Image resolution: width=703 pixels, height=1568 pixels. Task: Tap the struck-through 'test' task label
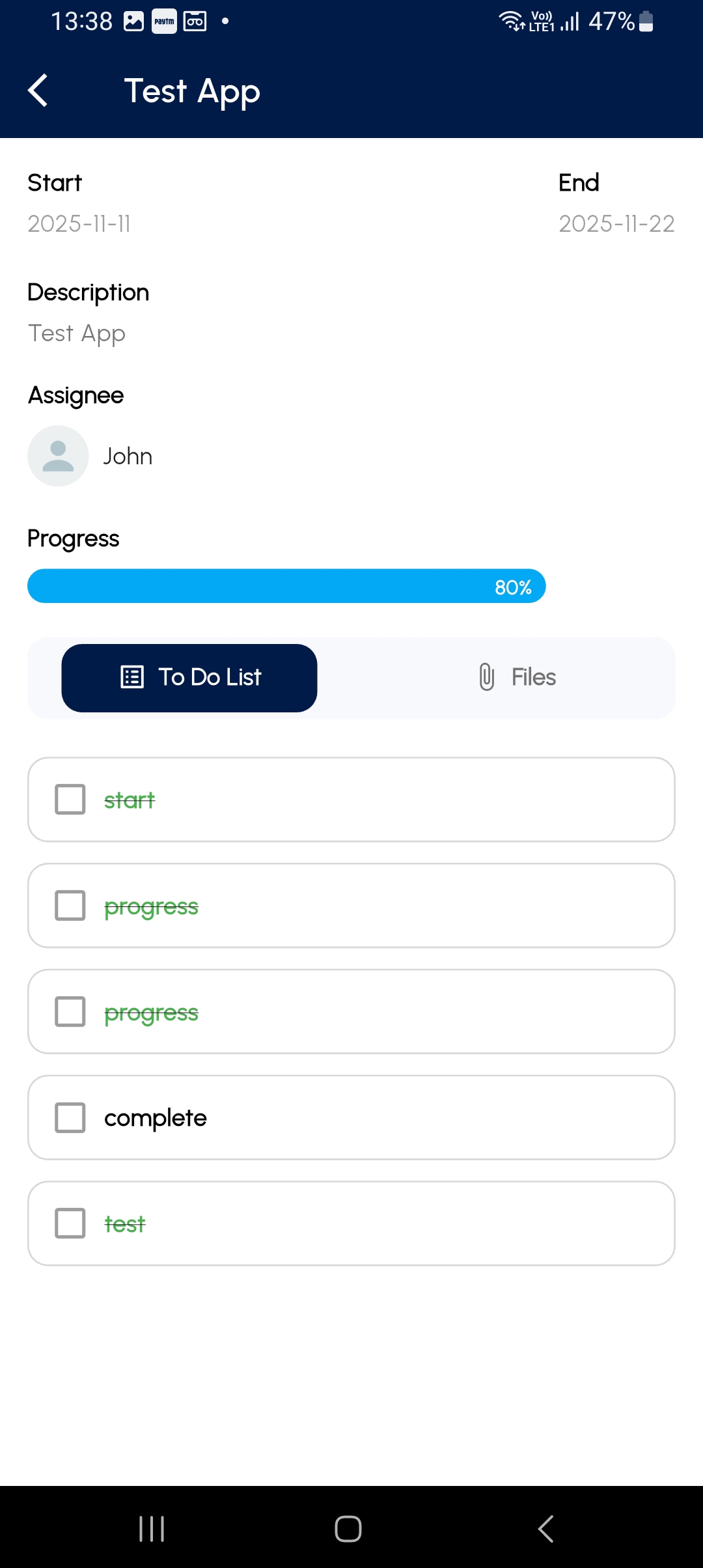(x=125, y=1224)
